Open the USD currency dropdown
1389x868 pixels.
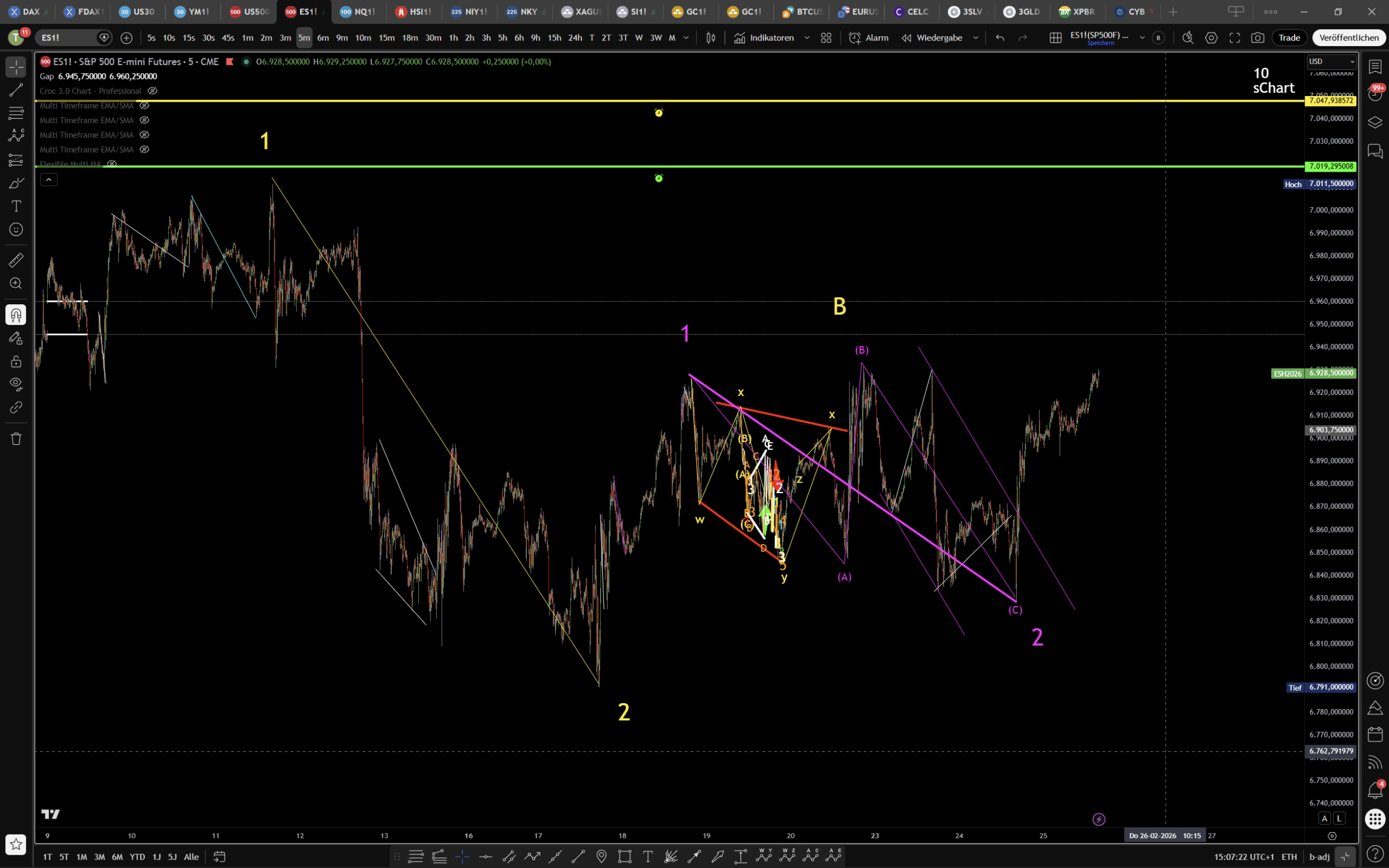(x=1332, y=62)
